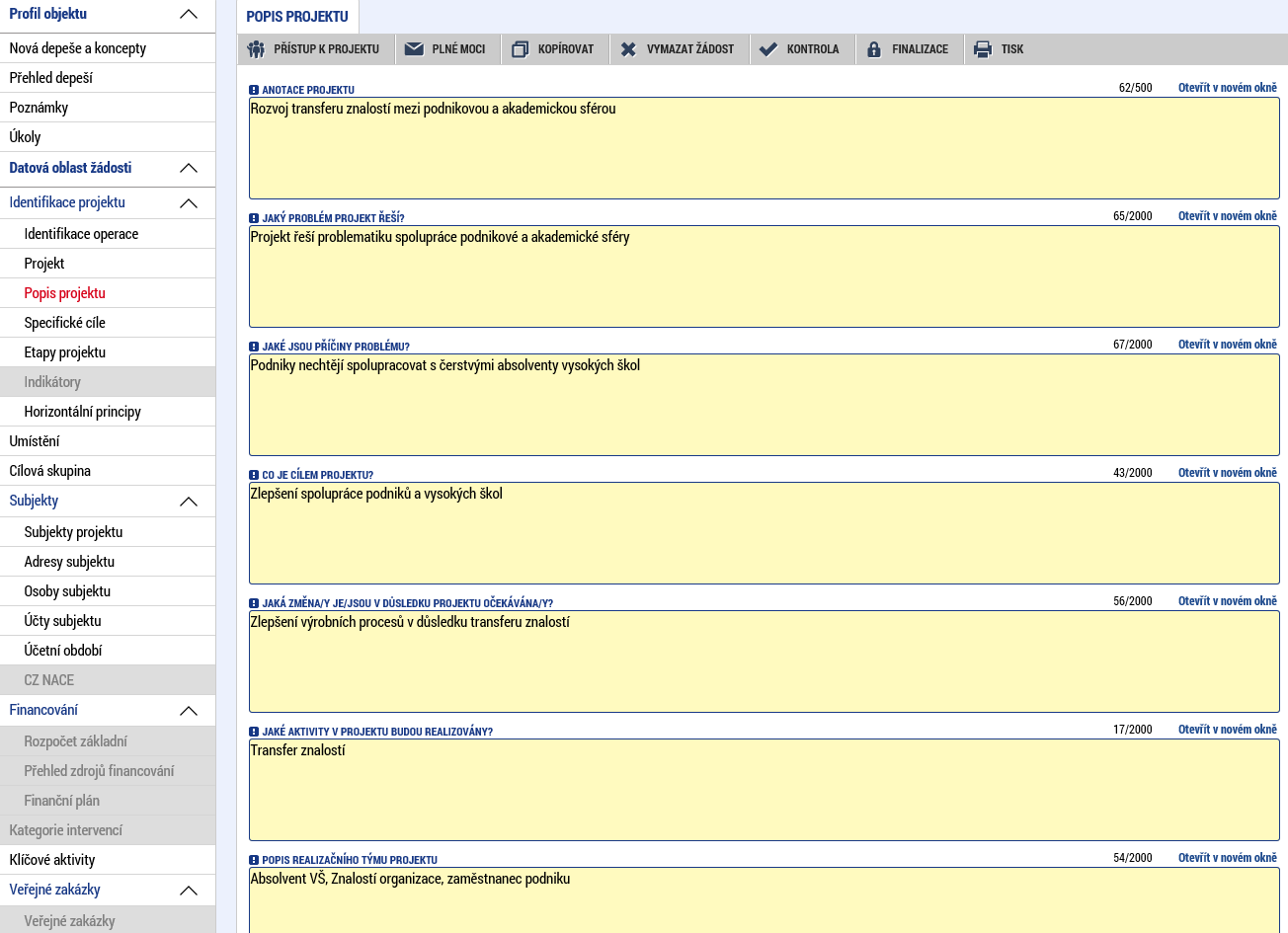The image size is (1288, 933).
Task: Click the Plné moci button
Action: (448, 49)
